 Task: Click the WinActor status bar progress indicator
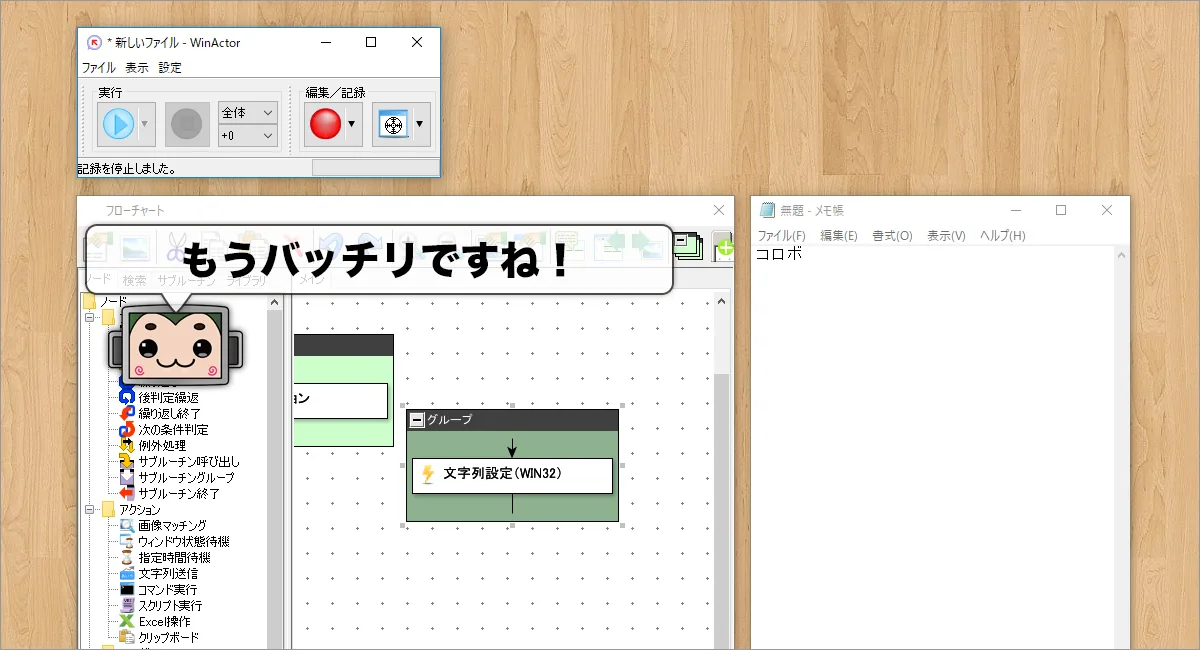point(375,167)
